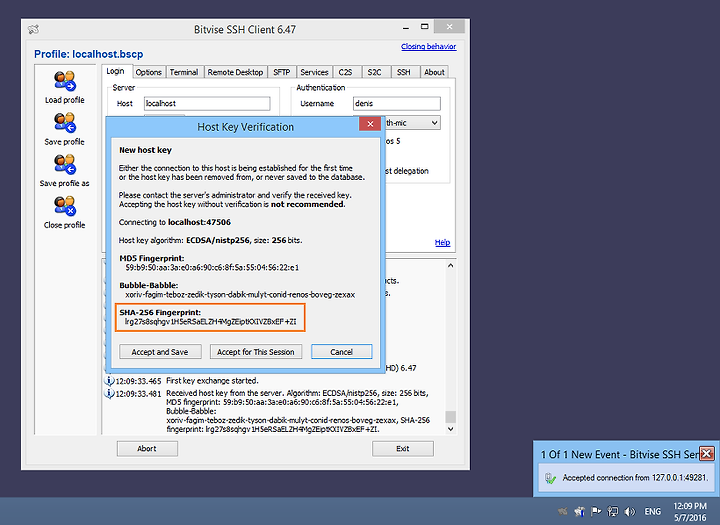
Task: Click 'First key exchange started.' log entry
Action: point(212,381)
